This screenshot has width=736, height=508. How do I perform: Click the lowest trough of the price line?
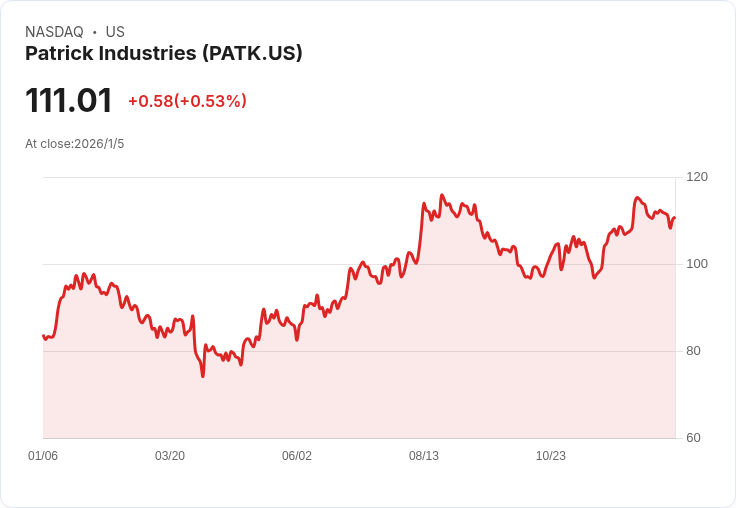[x=203, y=376]
